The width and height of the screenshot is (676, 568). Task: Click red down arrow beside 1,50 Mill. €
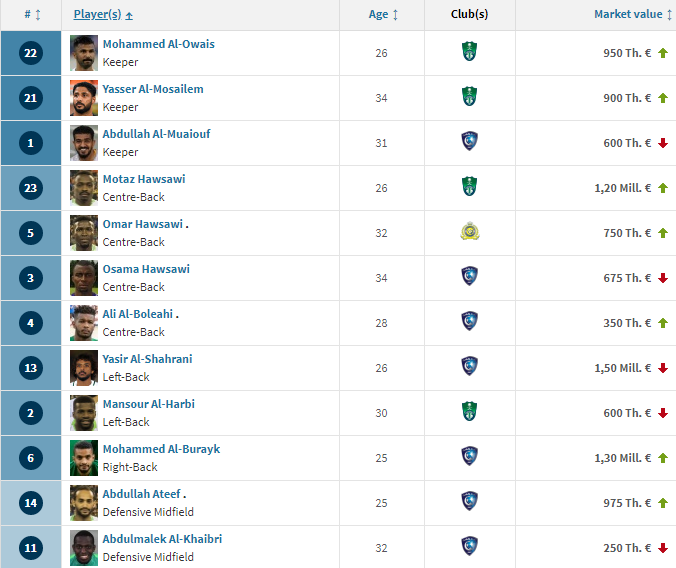(663, 368)
